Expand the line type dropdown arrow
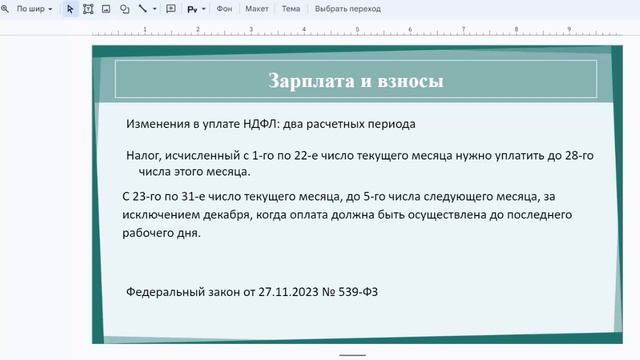This screenshot has height=360, width=640. (155, 9)
